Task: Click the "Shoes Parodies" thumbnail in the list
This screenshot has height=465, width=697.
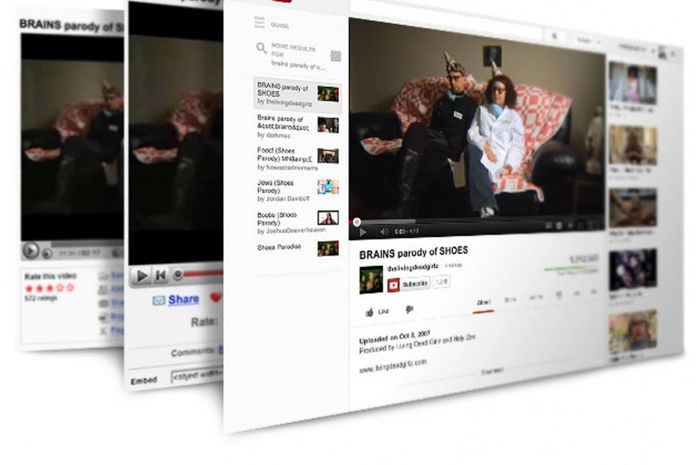Action: tap(327, 248)
